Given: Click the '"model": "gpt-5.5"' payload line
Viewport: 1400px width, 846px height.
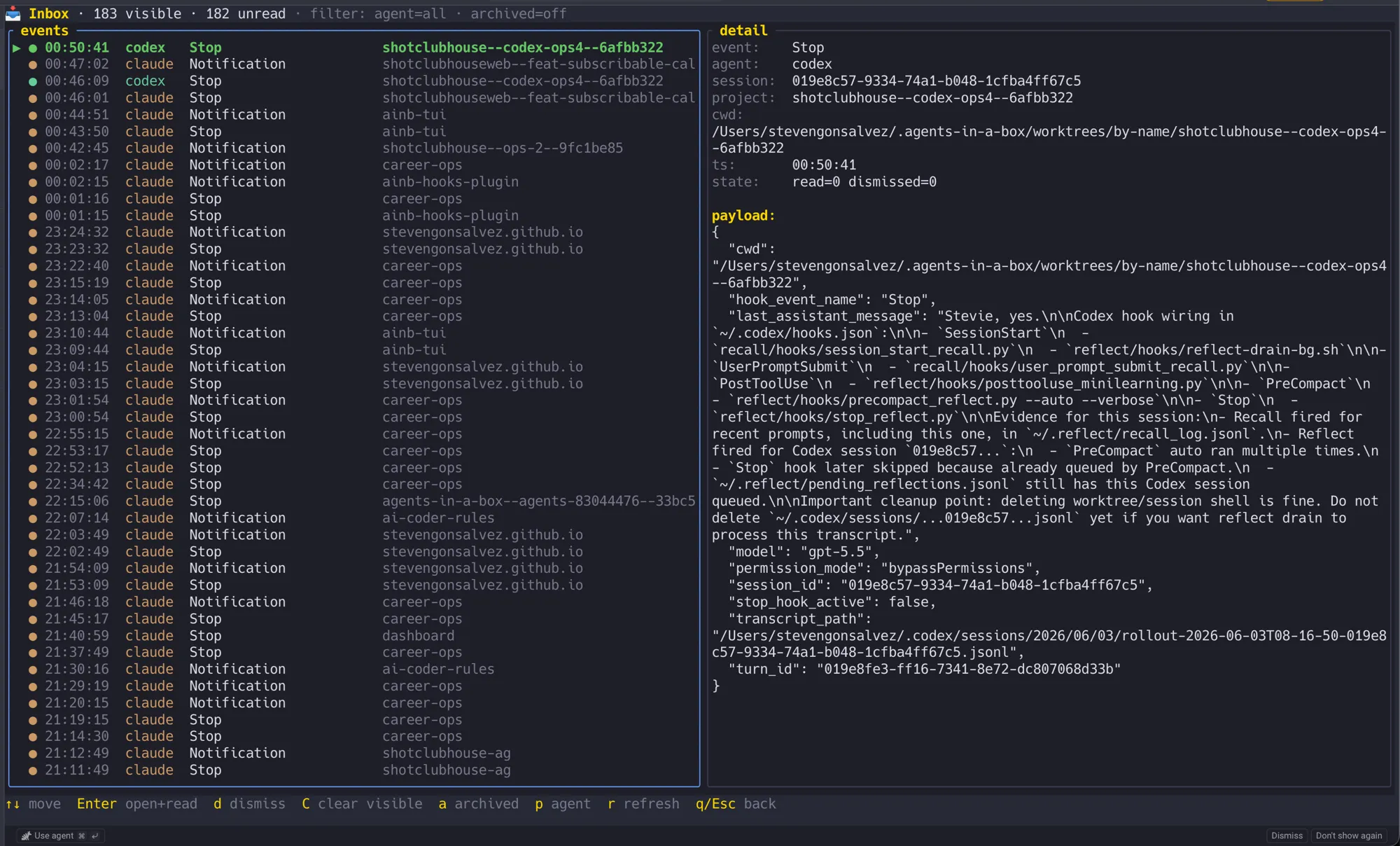Looking at the screenshot, I should (804, 552).
